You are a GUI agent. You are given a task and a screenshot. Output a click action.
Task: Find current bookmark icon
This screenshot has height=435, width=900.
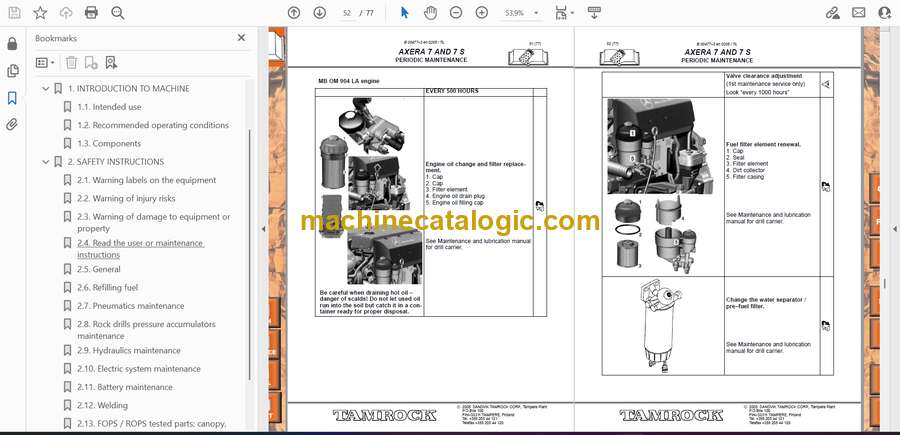tap(111, 63)
